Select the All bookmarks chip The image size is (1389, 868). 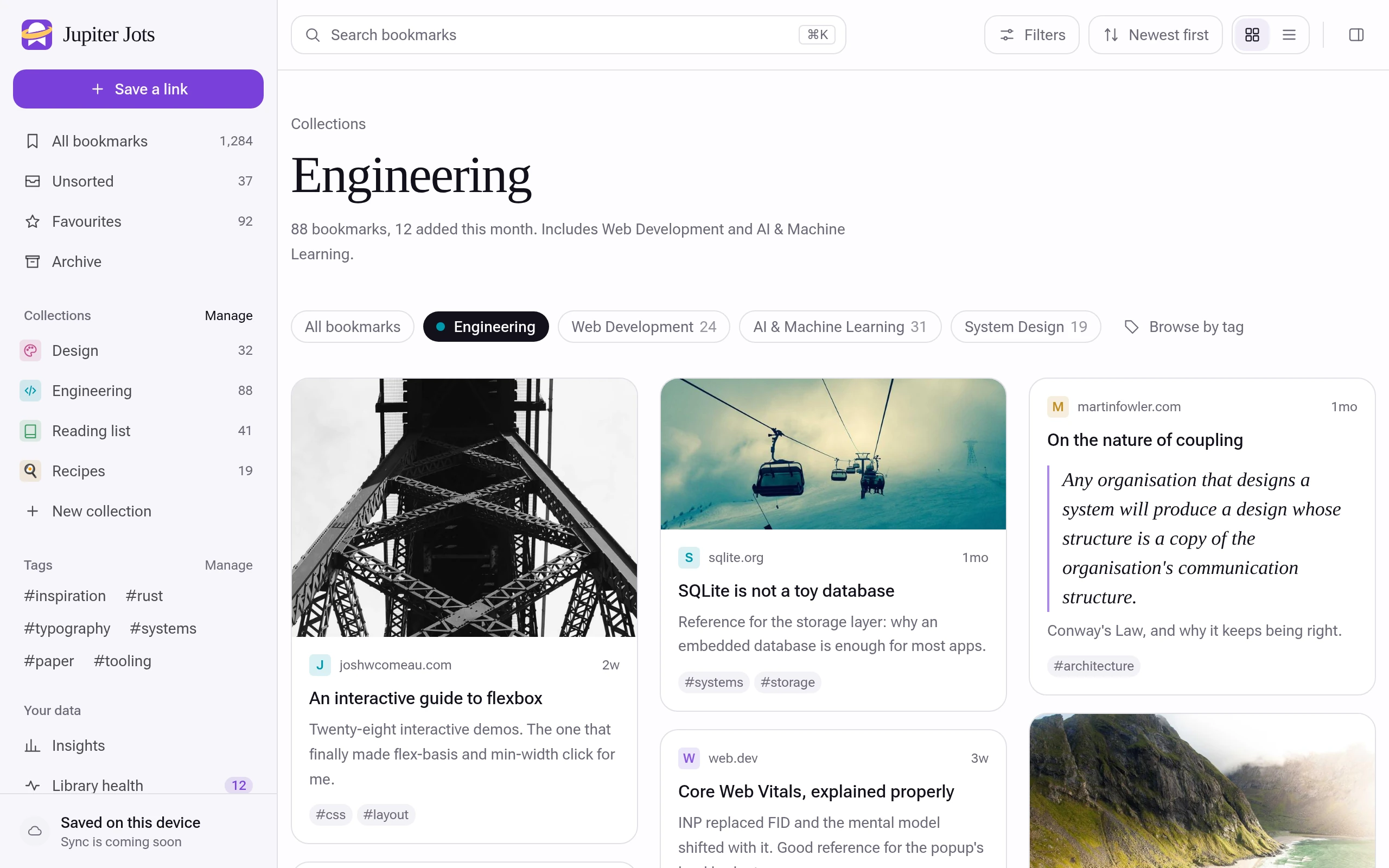353,327
